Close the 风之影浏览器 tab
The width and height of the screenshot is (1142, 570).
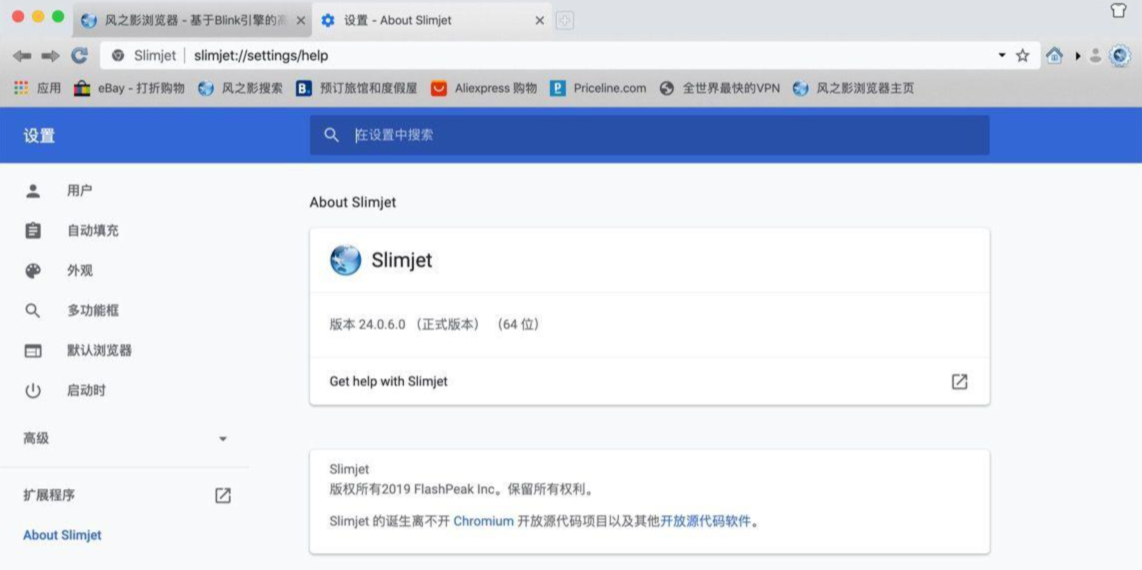[x=300, y=21]
